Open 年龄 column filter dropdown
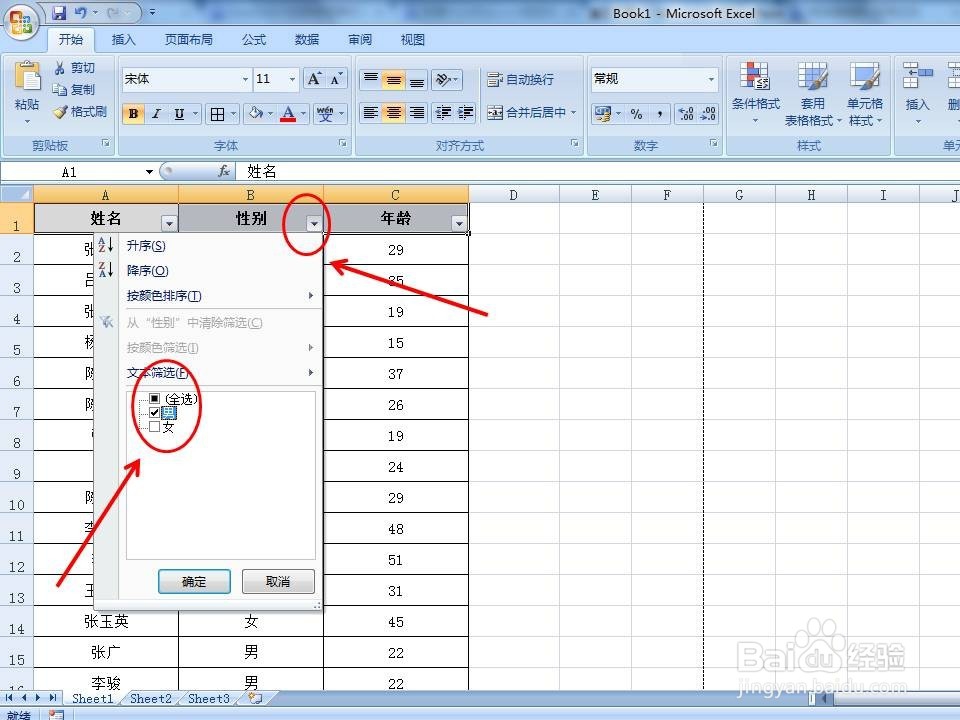960x720 pixels. (459, 223)
